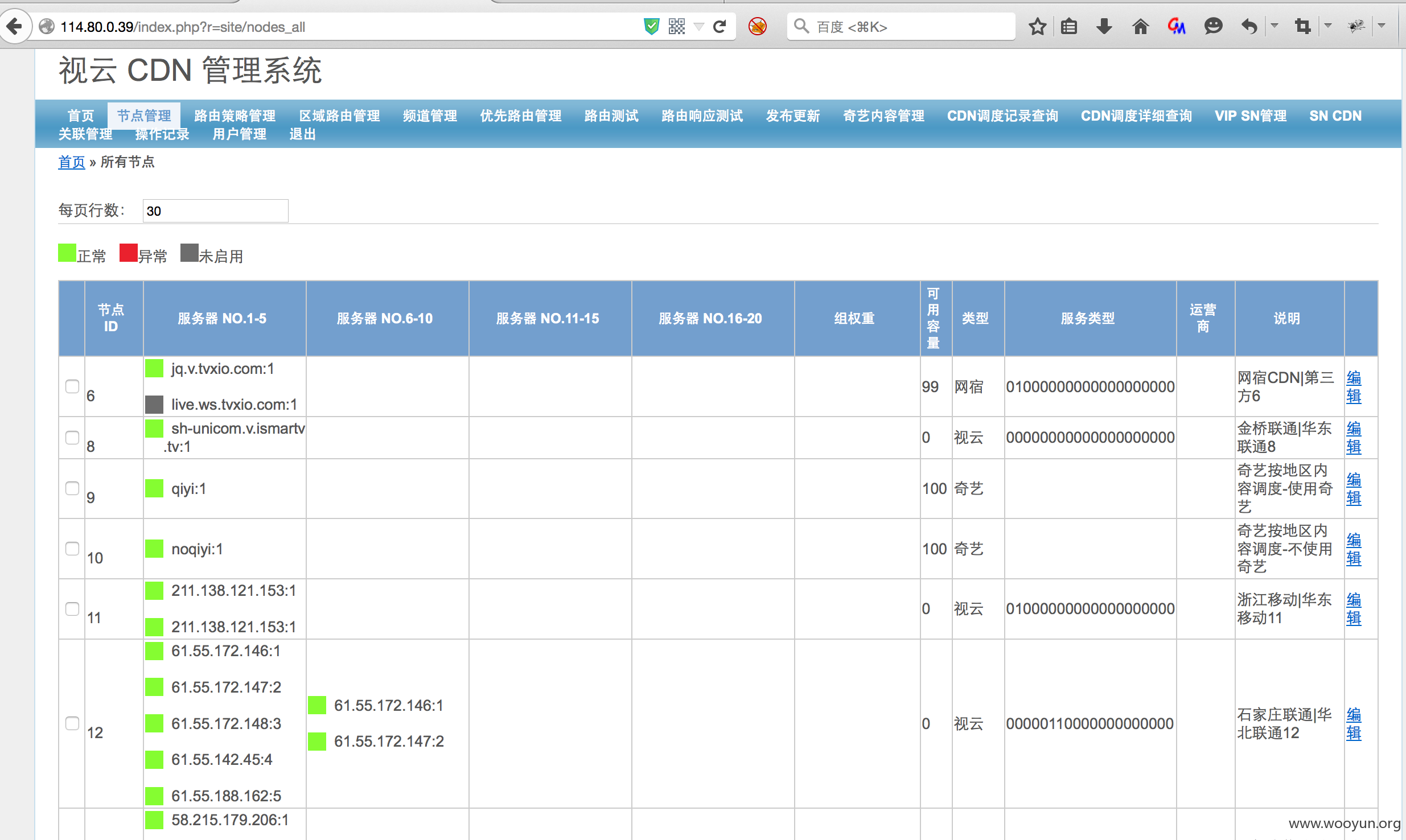
Task: Reload the page with refresh icon
Action: 720,26
